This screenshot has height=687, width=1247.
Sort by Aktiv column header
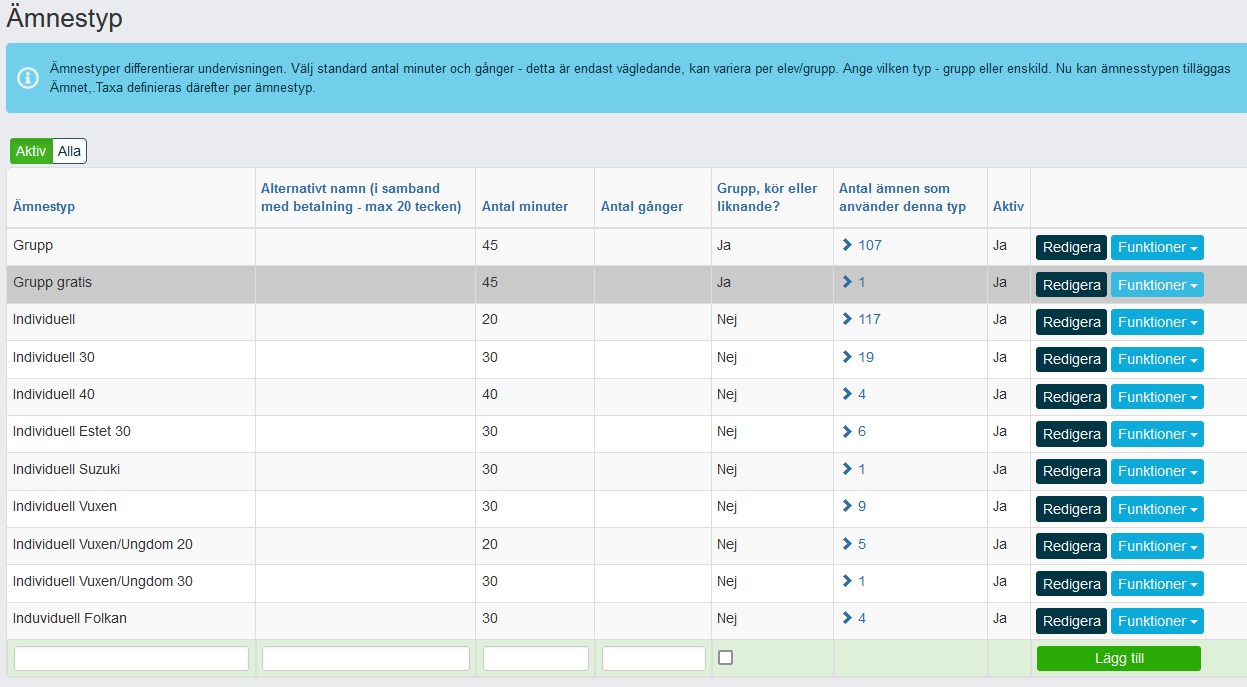click(1008, 207)
